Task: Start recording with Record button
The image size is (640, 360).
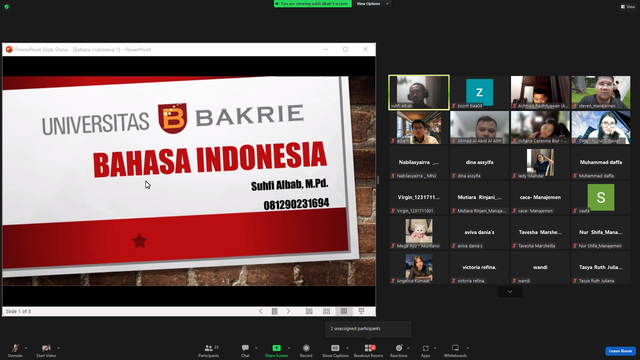Action: 306,350
